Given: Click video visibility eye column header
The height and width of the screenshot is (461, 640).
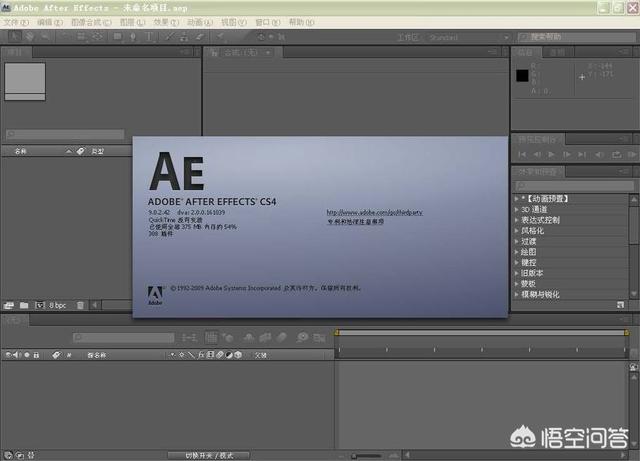Looking at the screenshot, I should 8,355.
